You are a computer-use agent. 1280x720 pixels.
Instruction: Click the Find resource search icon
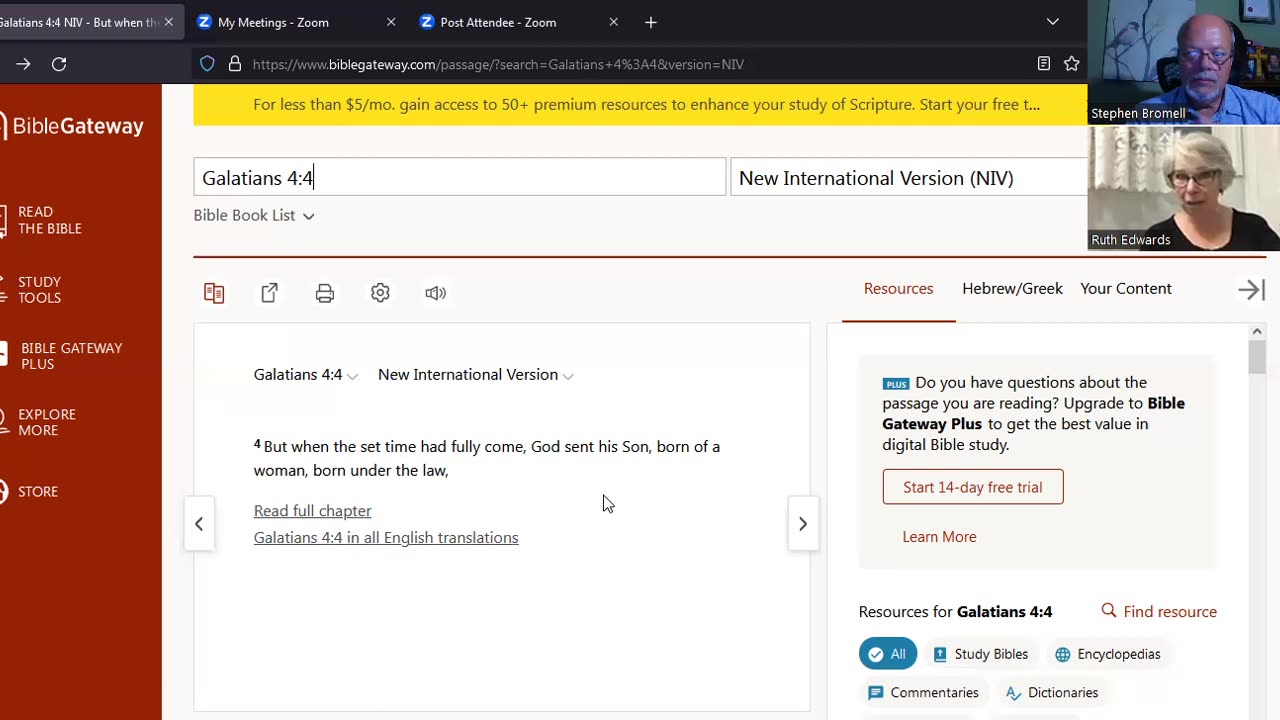[1108, 611]
